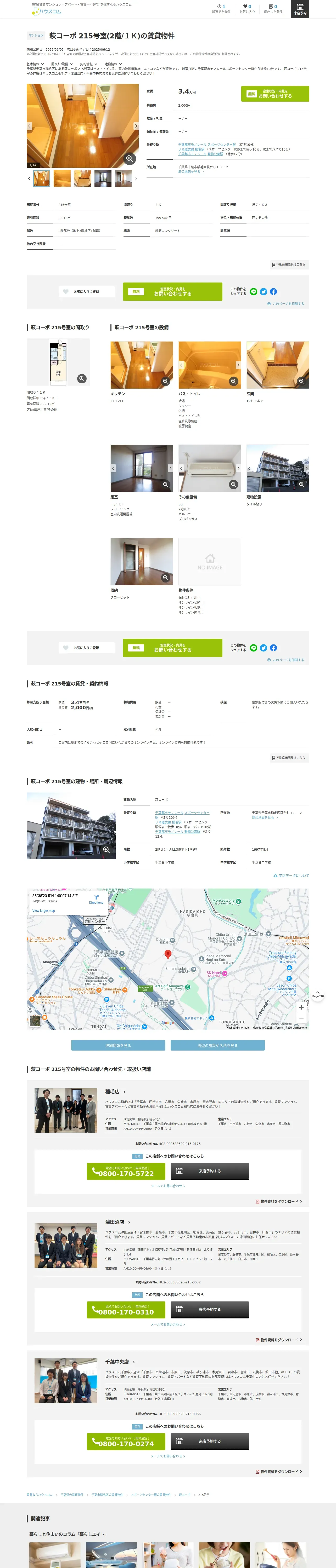This screenshot has height=1568, width=336.
Task: Share property via Twitter icon in first bar
Action: pos(264,292)
